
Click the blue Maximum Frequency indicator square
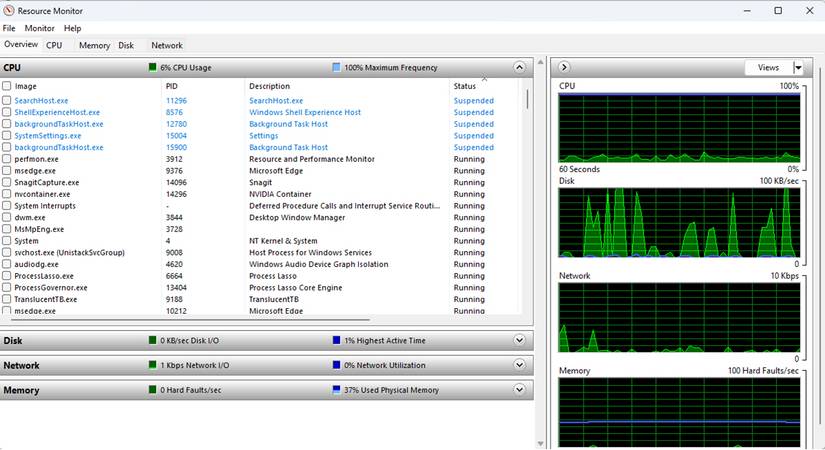pos(336,68)
